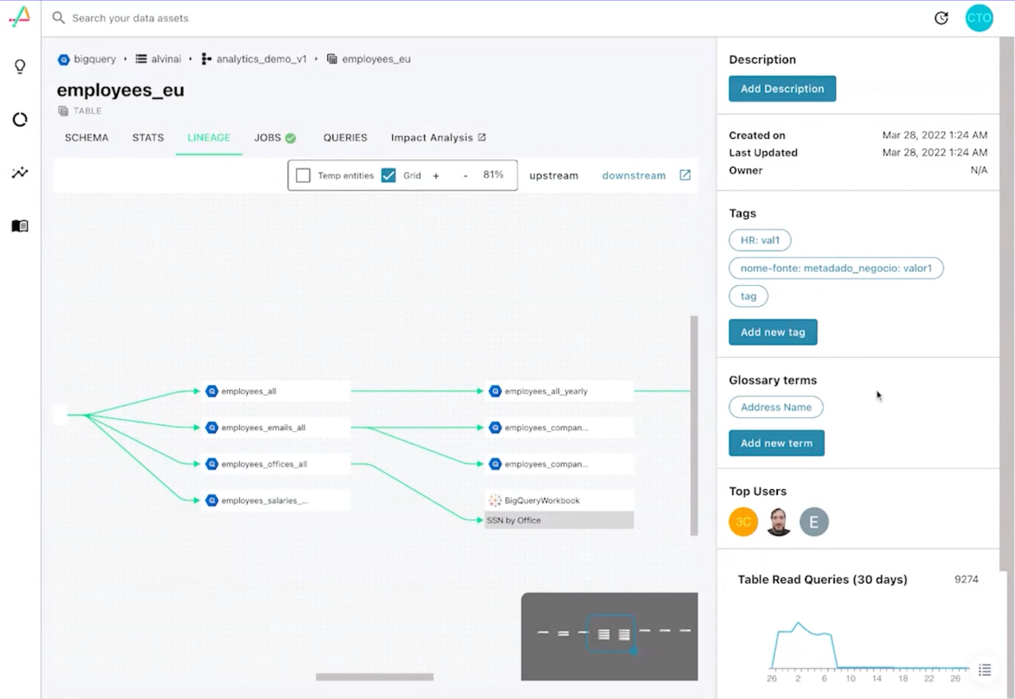Open the SCHEMA tab
1015x699 pixels.
(x=87, y=137)
